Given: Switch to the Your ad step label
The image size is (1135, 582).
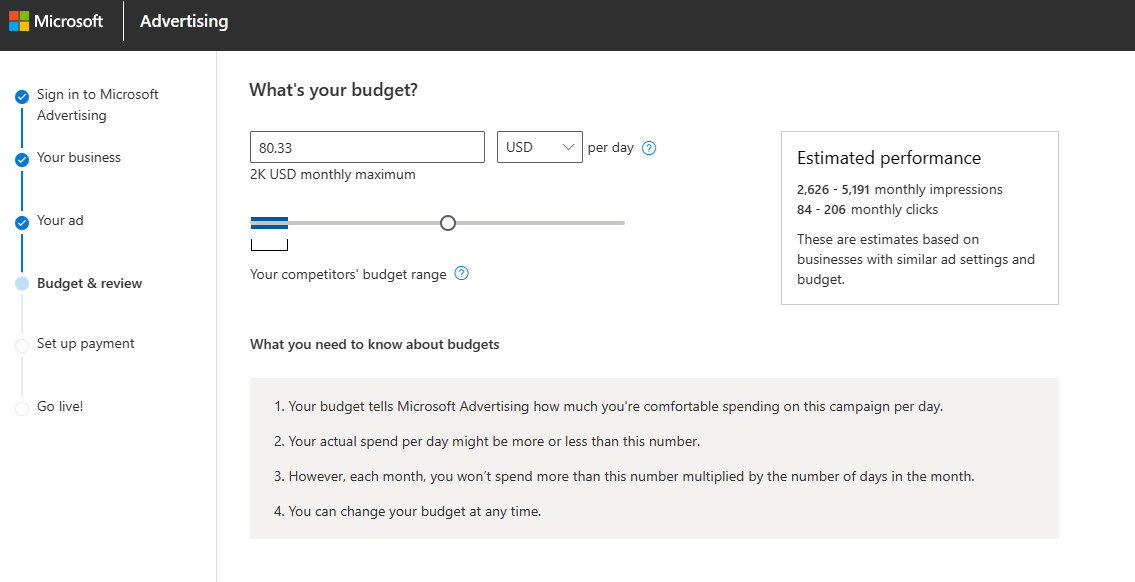Looking at the screenshot, I should click(60, 221).
